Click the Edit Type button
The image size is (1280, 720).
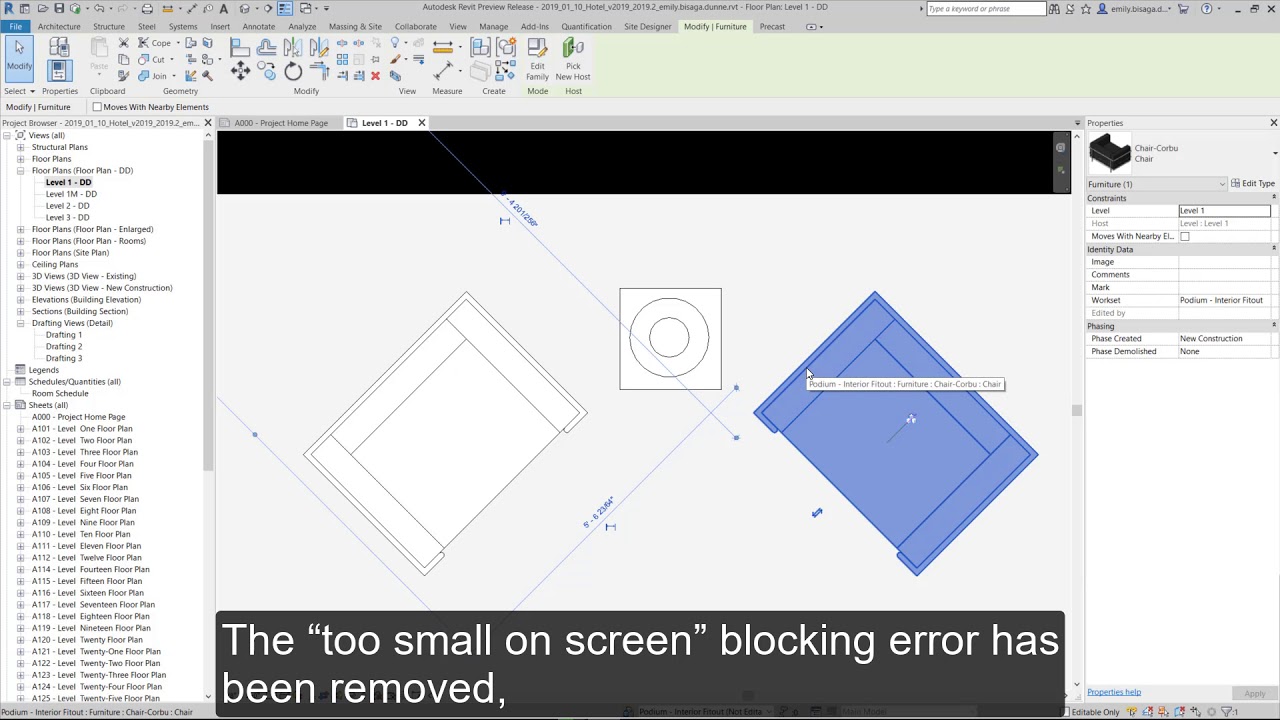tap(1254, 184)
